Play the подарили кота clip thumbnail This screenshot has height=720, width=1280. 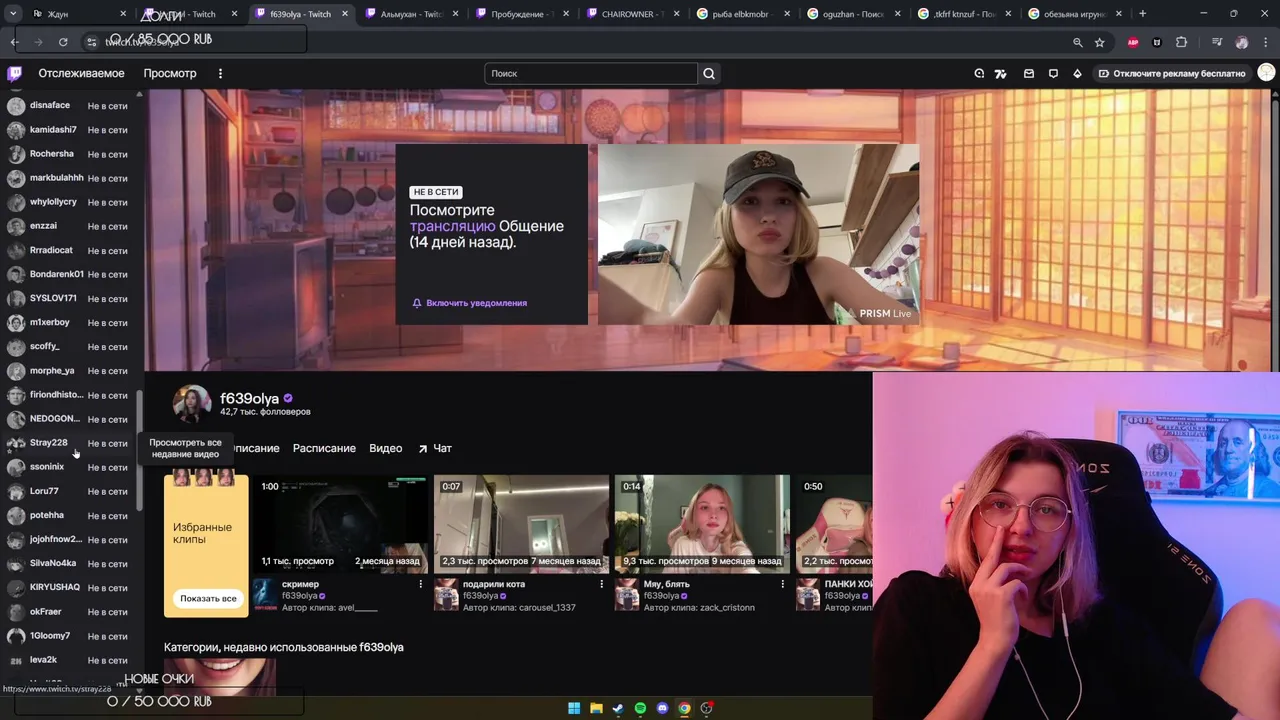[521, 523]
